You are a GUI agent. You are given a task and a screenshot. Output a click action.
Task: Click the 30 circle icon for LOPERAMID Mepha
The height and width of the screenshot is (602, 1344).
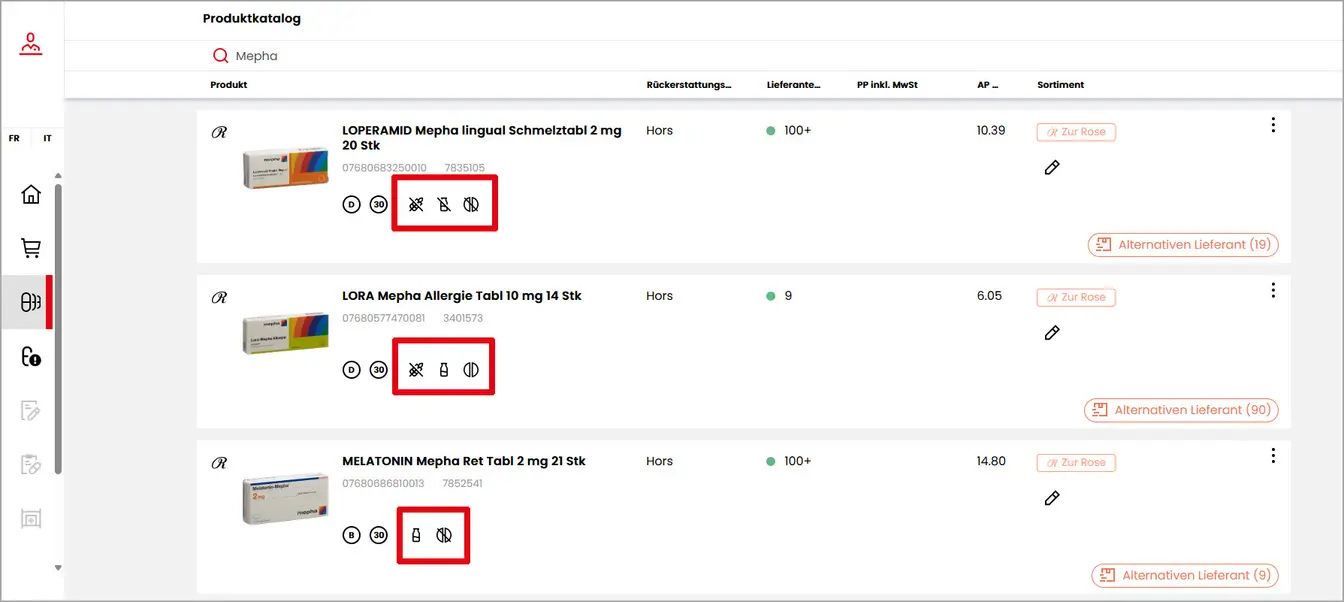(378, 204)
